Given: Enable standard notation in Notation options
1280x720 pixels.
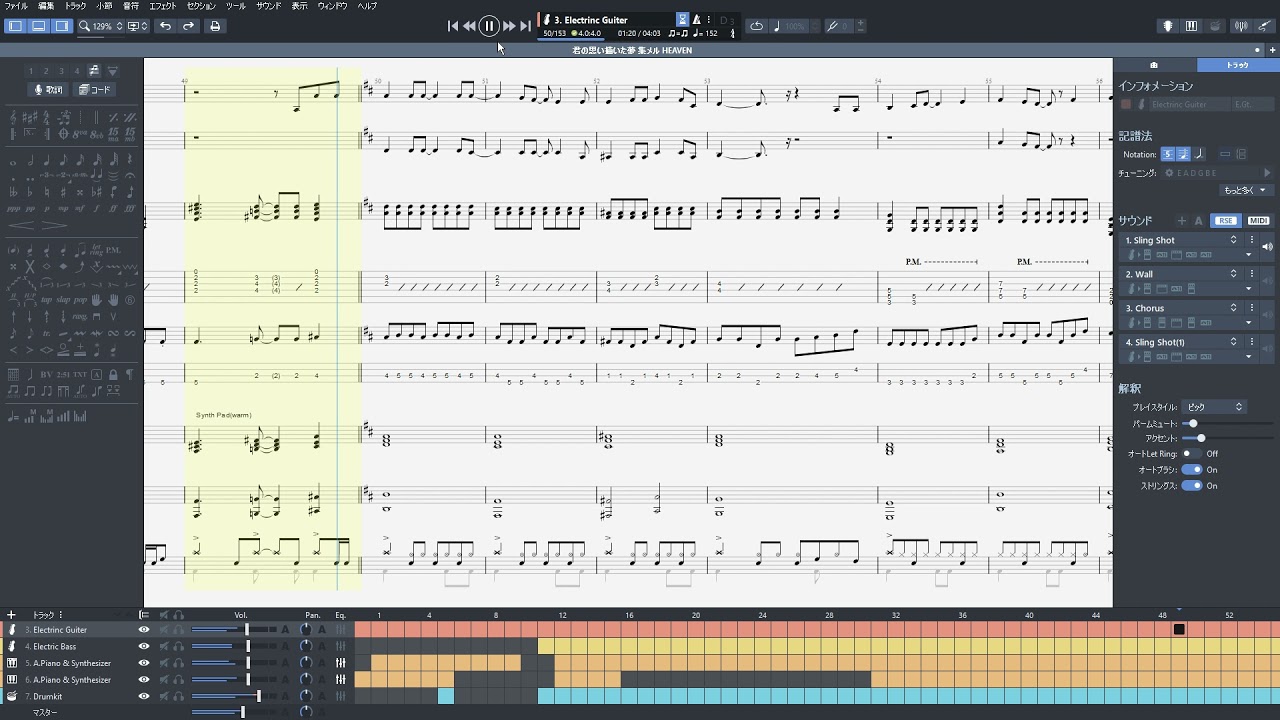Looking at the screenshot, I should coord(1167,154).
